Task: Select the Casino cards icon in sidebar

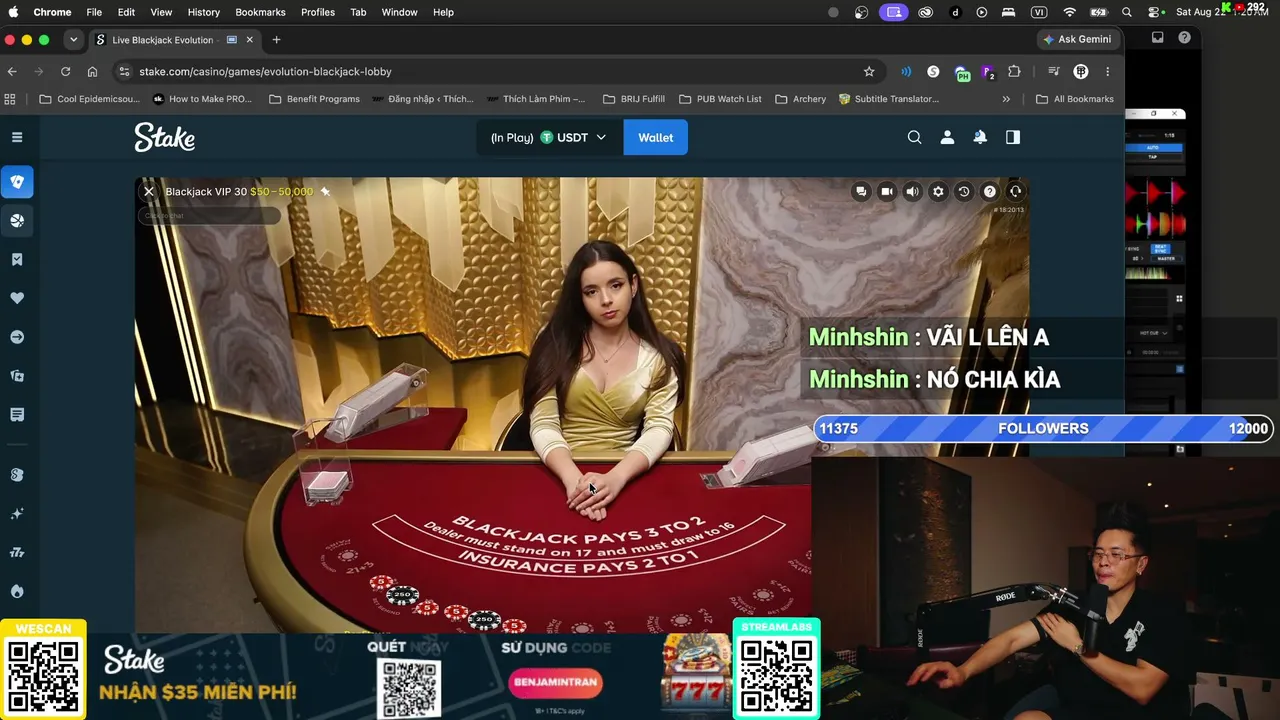Action: point(17,182)
